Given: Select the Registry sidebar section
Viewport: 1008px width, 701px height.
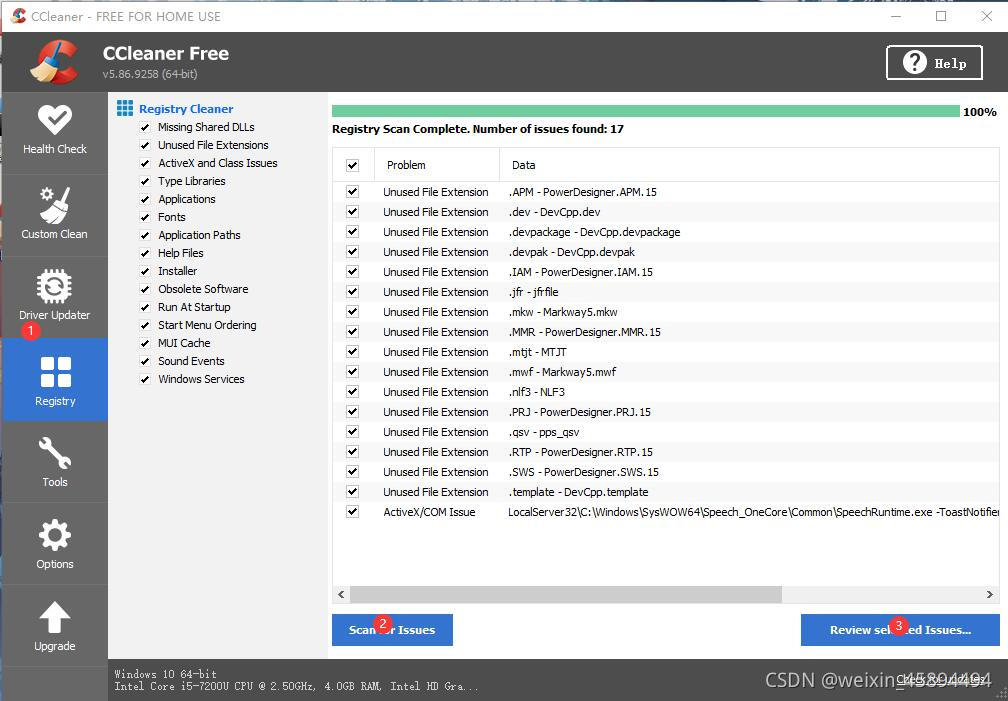Looking at the screenshot, I should [55, 380].
